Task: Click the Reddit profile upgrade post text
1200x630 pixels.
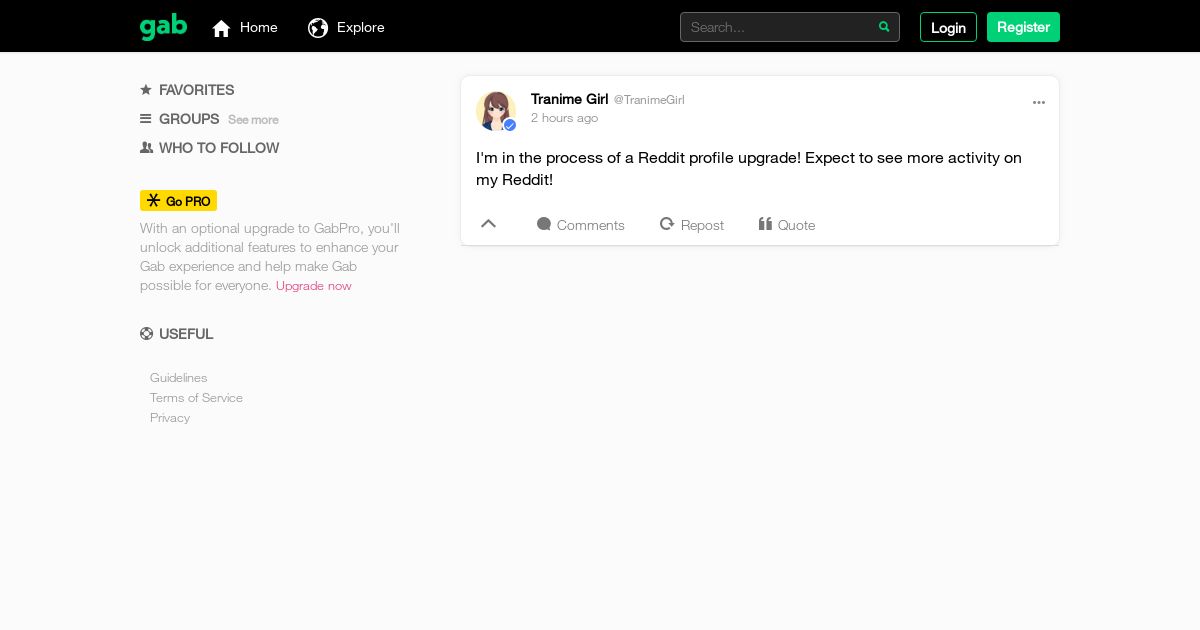Action: coord(749,169)
